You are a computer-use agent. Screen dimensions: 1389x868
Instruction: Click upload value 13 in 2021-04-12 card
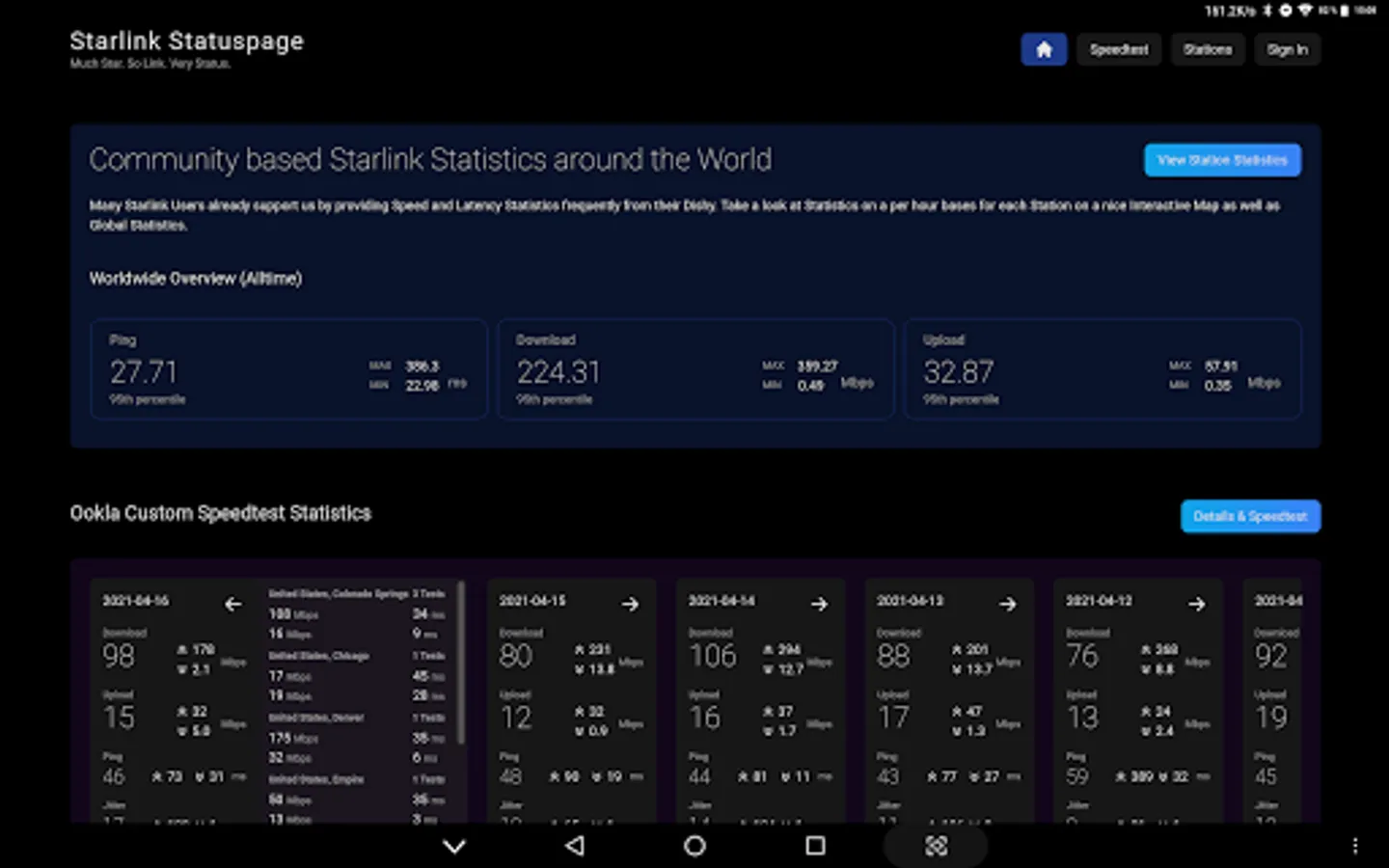(x=1082, y=719)
